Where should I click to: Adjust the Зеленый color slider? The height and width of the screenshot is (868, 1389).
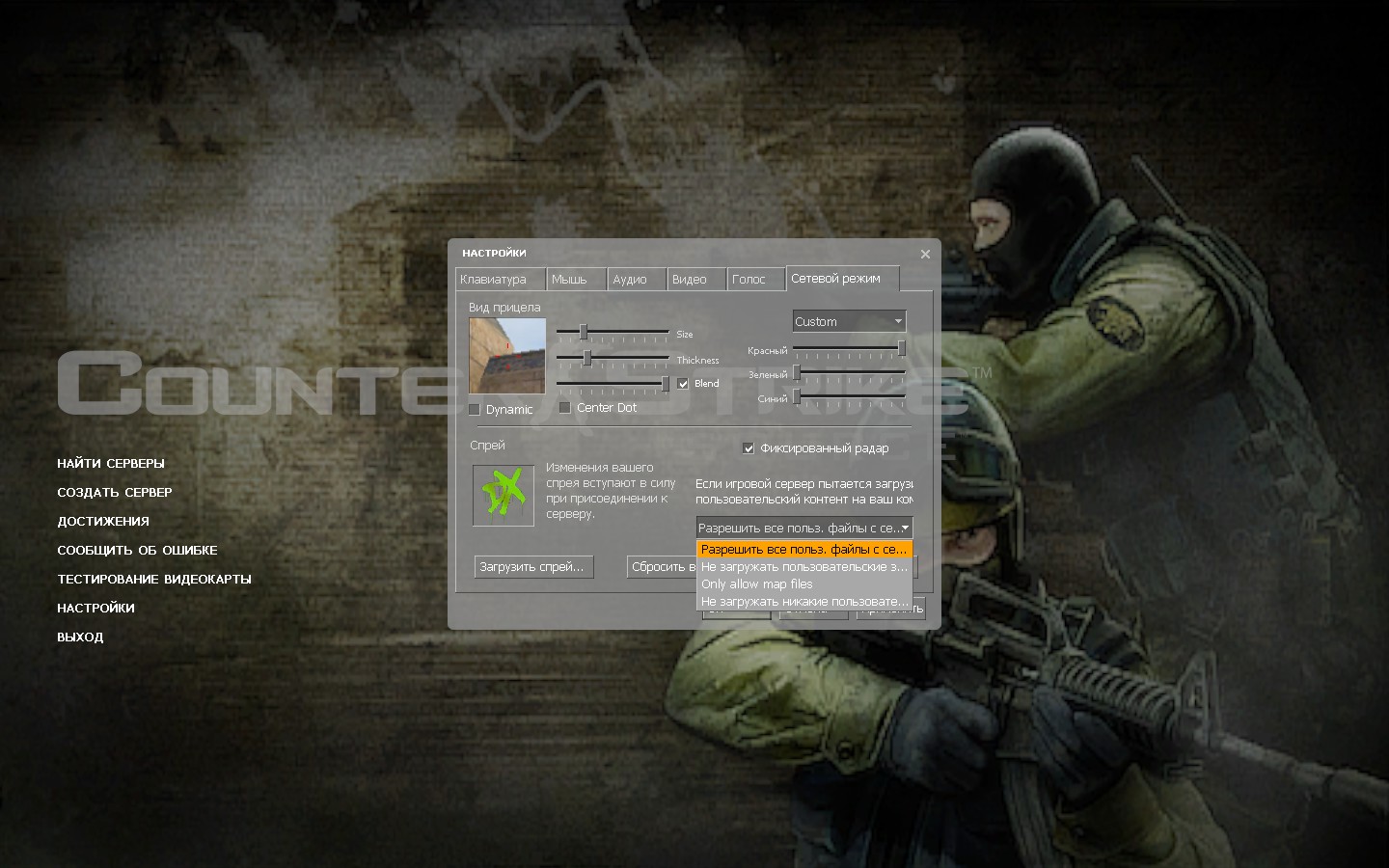[x=849, y=372]
